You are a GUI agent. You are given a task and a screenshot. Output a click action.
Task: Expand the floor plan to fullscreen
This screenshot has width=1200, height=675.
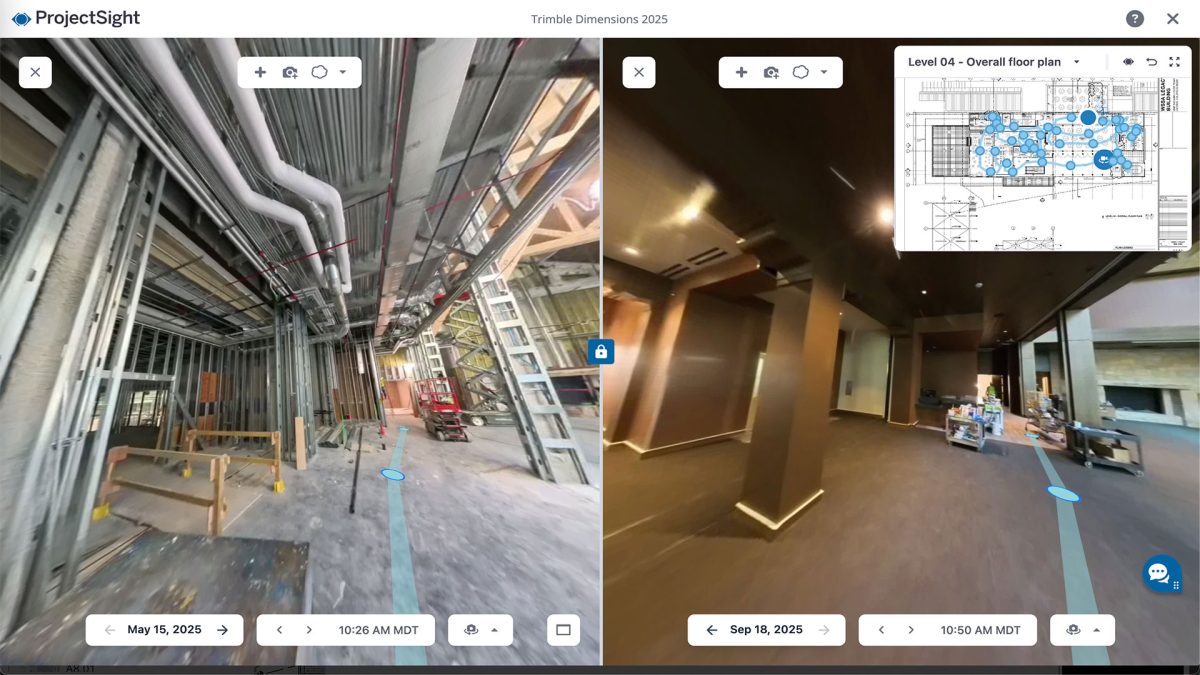click(1177, 61)
